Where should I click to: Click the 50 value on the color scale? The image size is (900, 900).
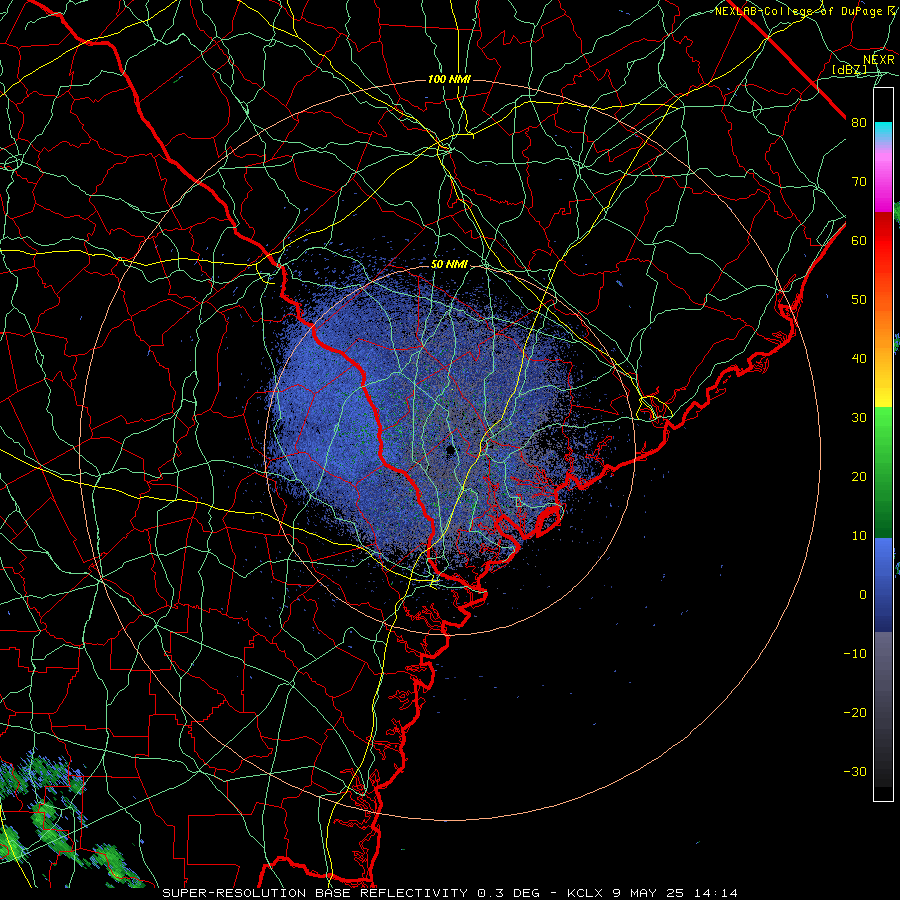[x=859, y=300]
